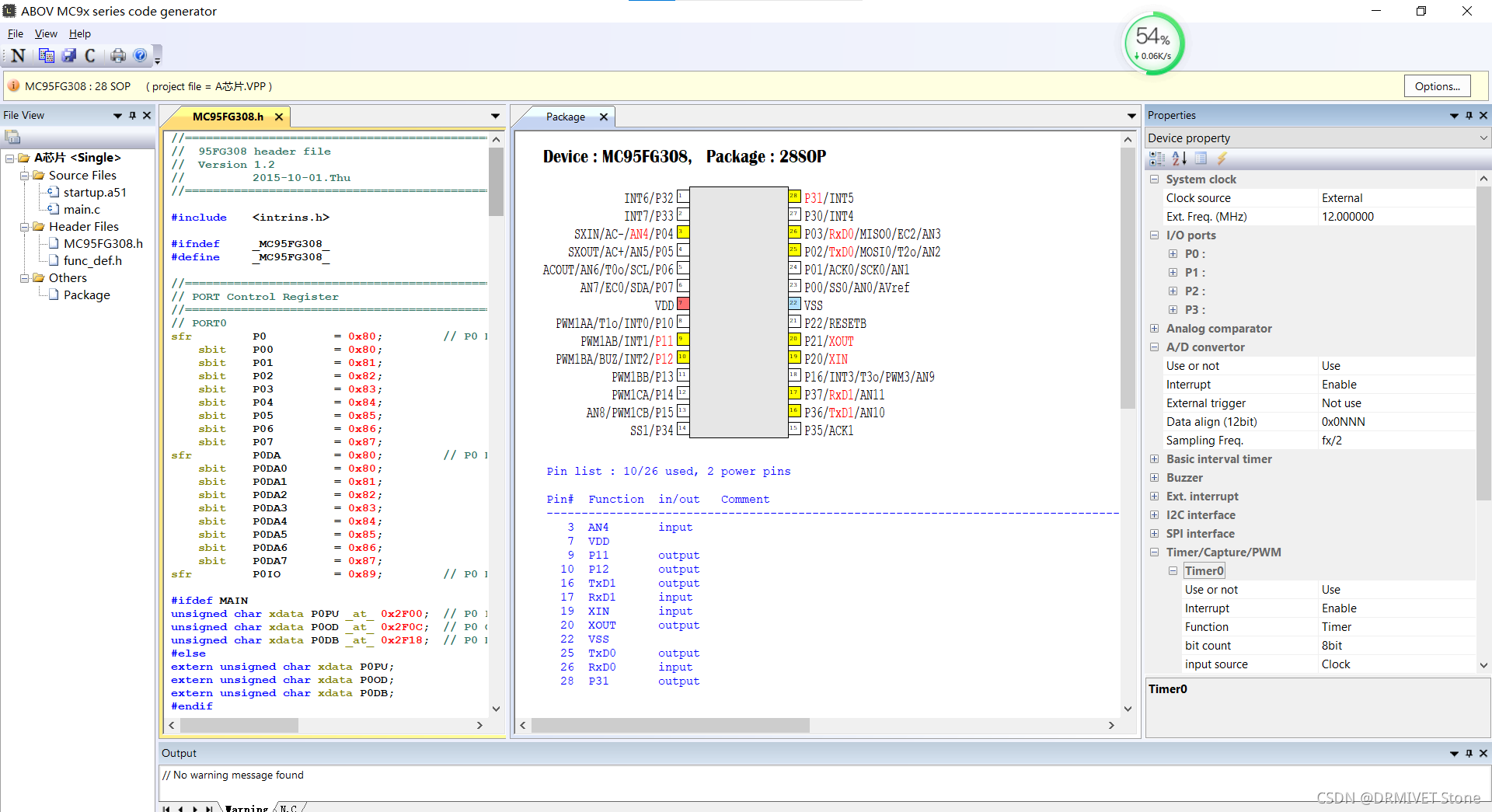Click the Print toolbar icon
The width and height of the screenshot is (1492, 812).
click(x=117, y=55)
